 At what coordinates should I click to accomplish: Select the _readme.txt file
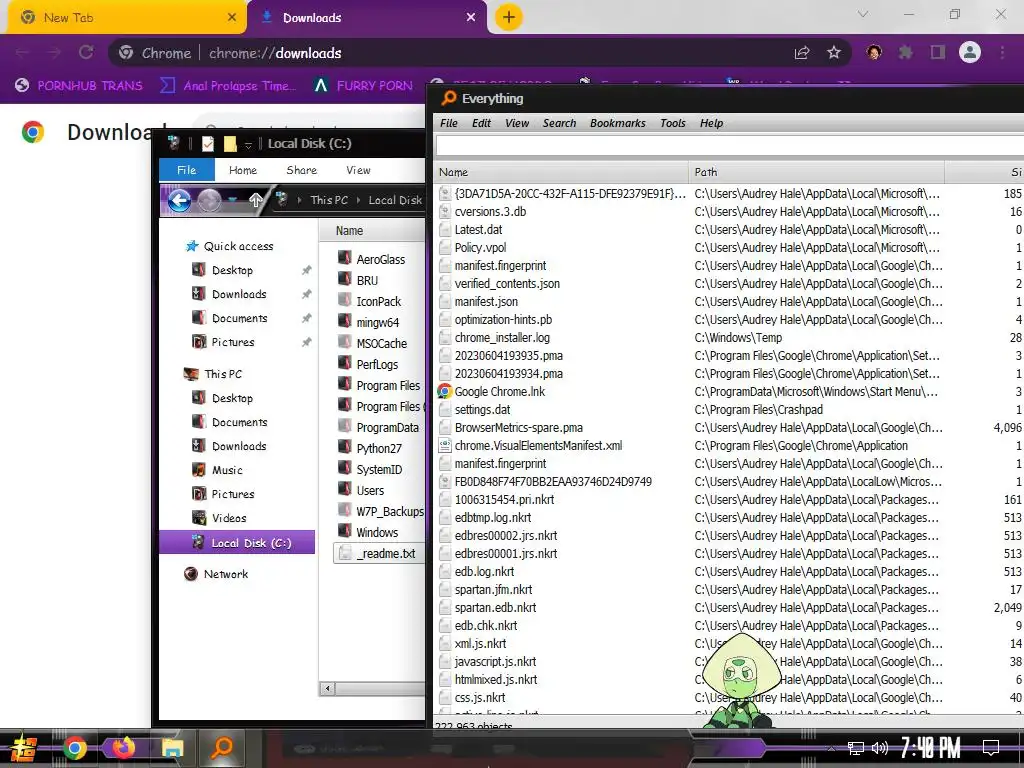[378, 553]
